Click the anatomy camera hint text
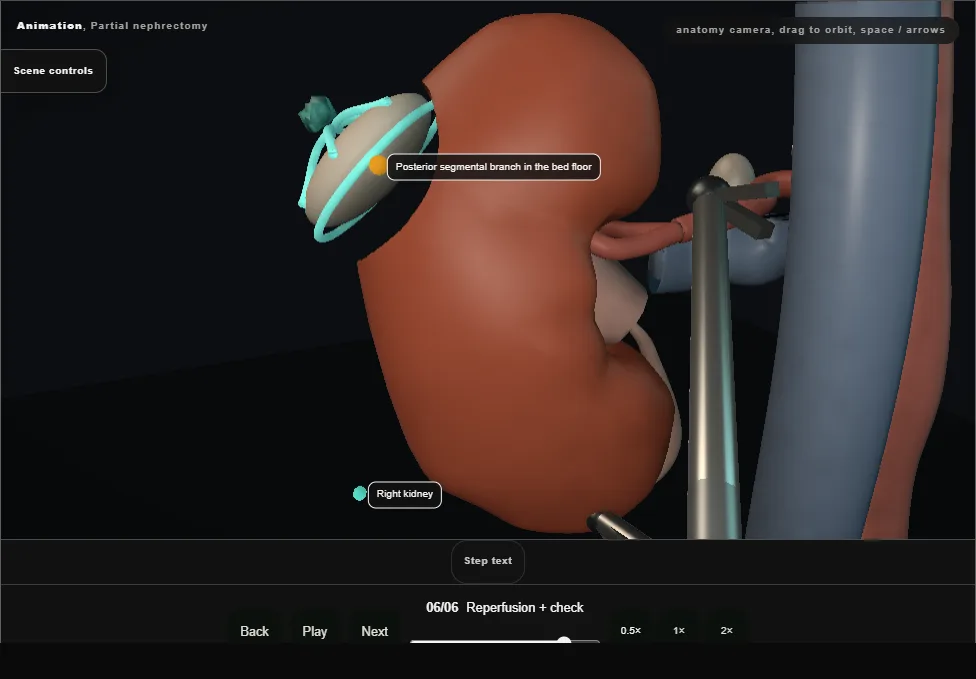The height and width of the screenshot is (679, 976). point(810,30)
